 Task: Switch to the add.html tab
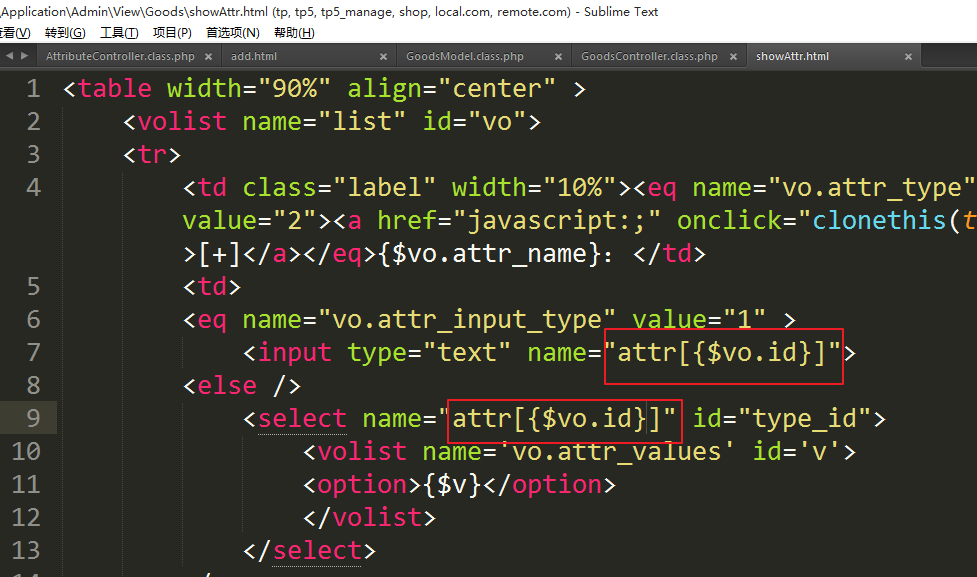tap(254, 57)
